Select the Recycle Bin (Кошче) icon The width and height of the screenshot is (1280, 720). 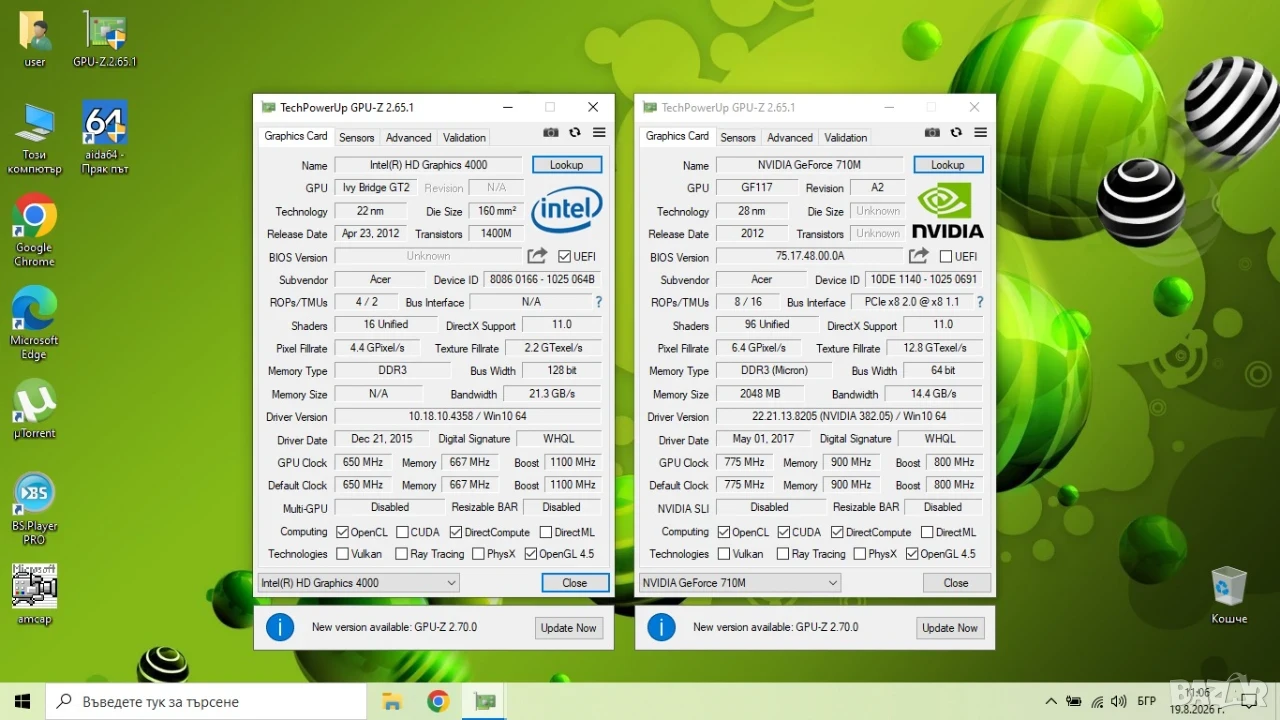click(x=1229, y=595)
